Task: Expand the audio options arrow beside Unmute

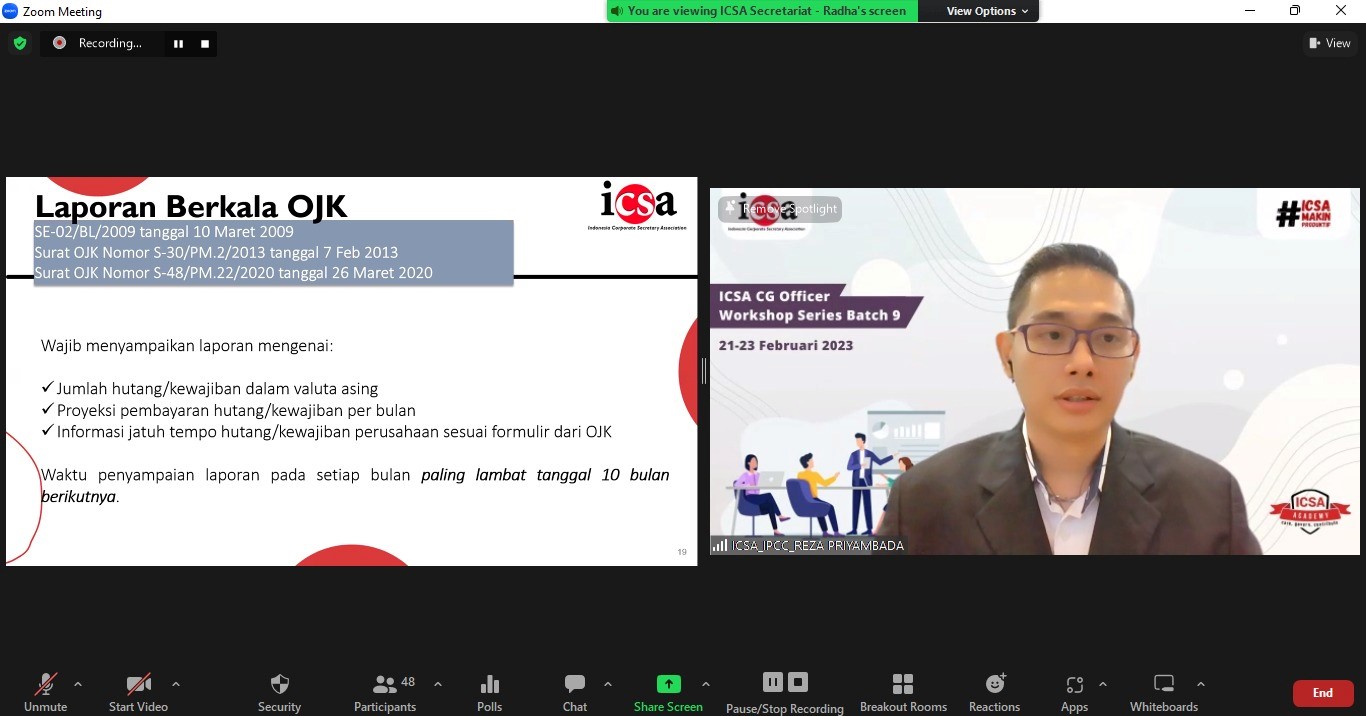Action: pyautogui.click(x=78, y=684)
